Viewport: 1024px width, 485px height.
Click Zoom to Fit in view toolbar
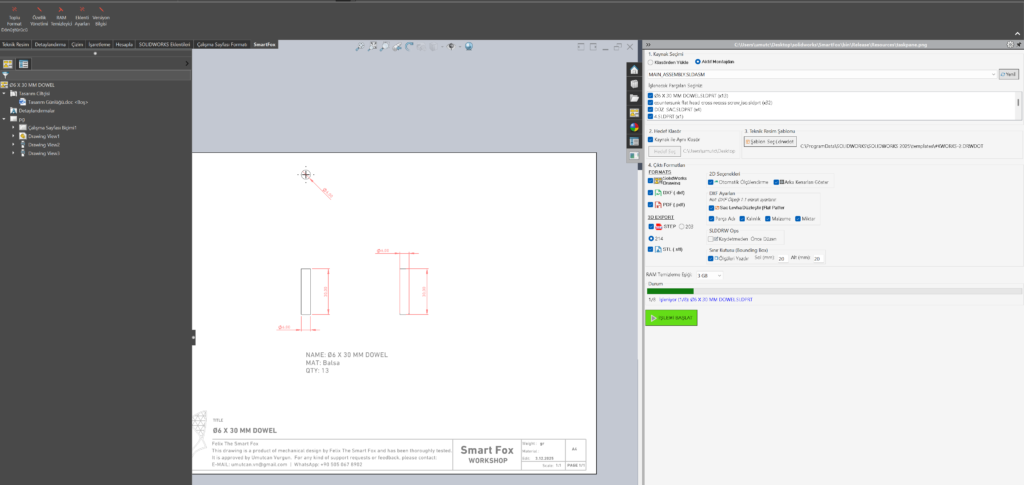(359, 46)
